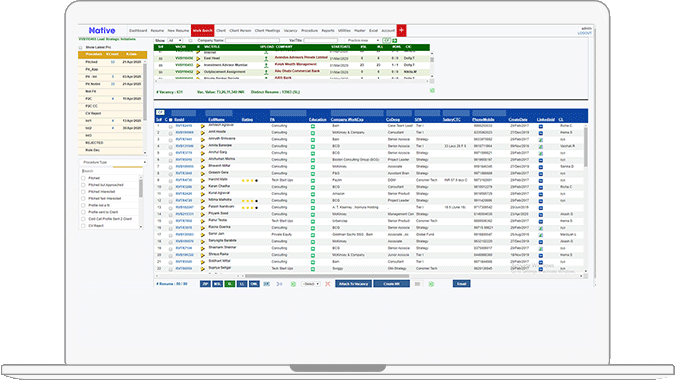Click the Attach To Vacancy button
The height and width of the screenshot is (380, 675).
tap(353, 284)
